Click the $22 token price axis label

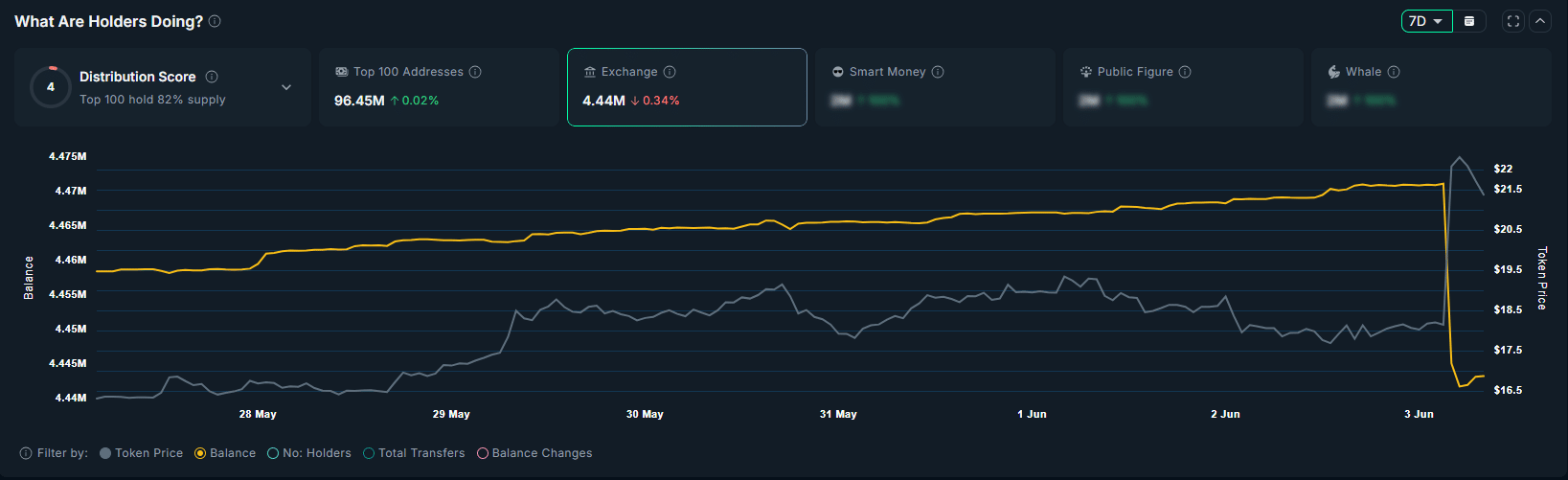pos(1503,169)
